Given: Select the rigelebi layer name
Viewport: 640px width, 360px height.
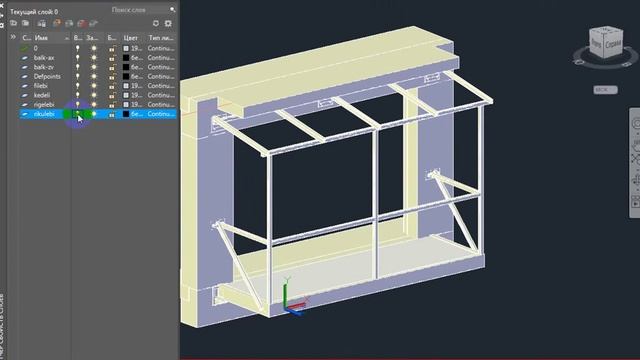Looking at the screenshot, I should pyautogui.click(x=44, y=104).
